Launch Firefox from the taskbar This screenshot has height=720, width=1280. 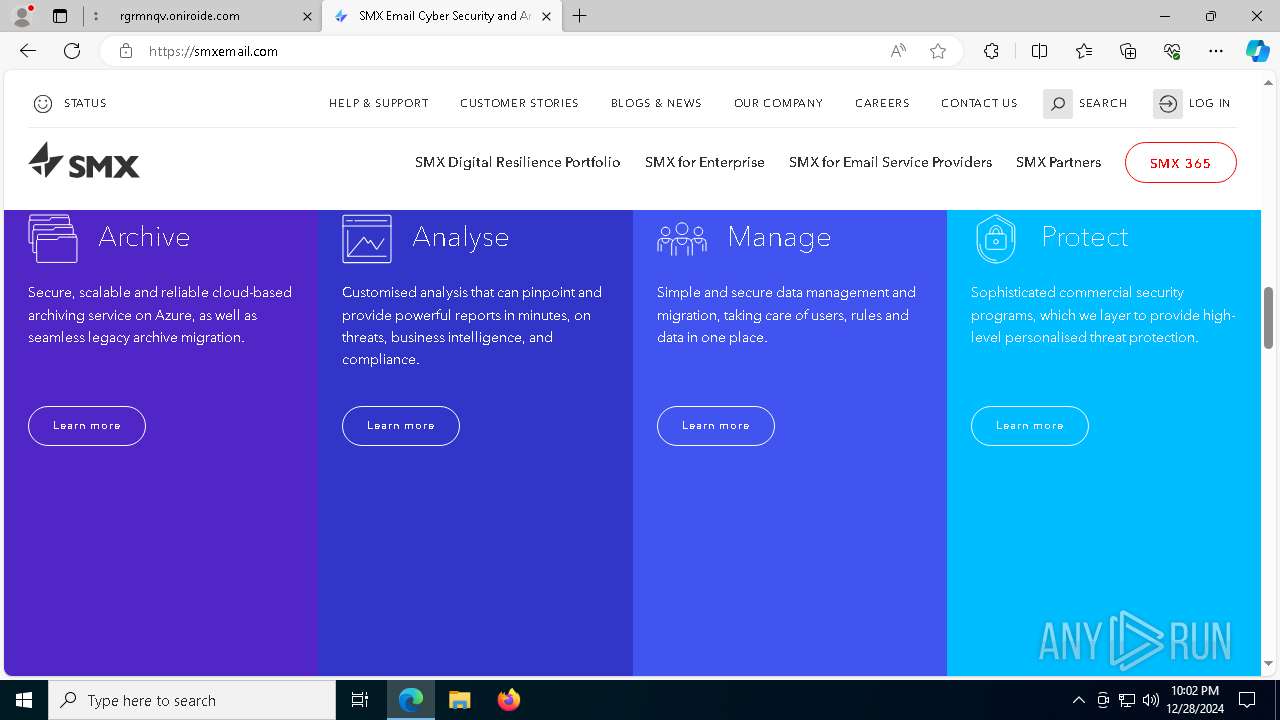click(508, 700)
